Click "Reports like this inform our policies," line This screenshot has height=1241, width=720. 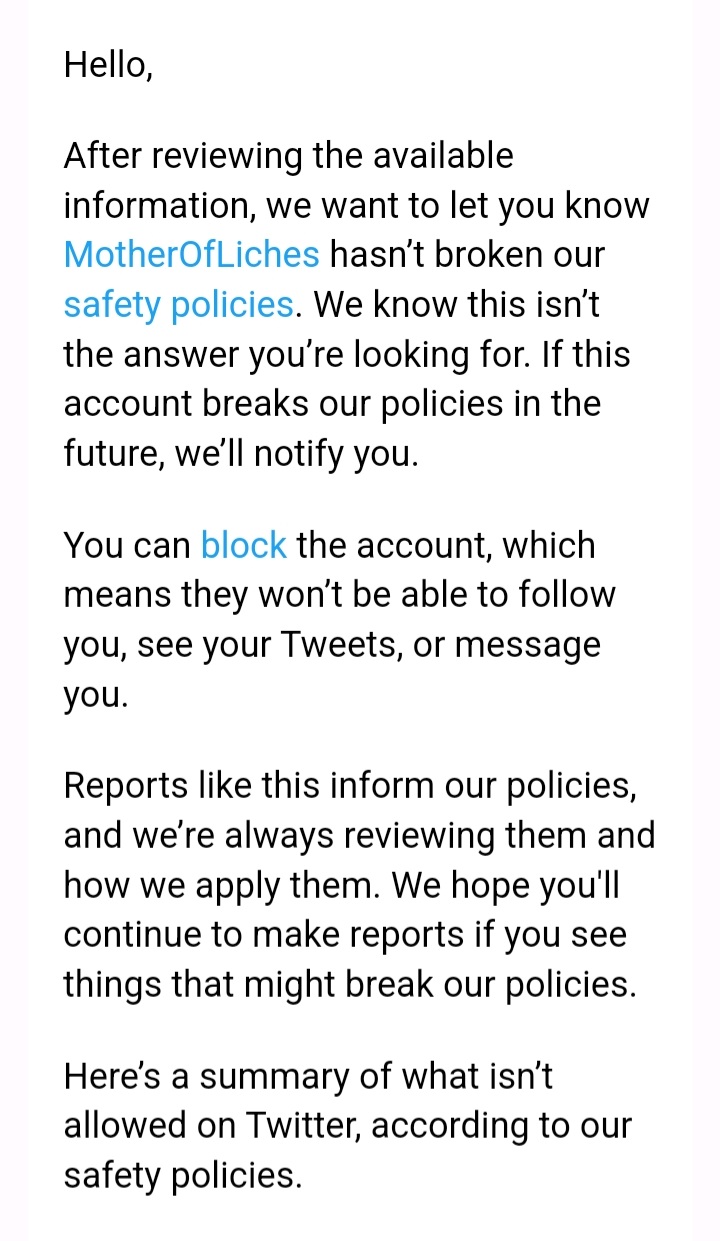(x=351, y=785)
